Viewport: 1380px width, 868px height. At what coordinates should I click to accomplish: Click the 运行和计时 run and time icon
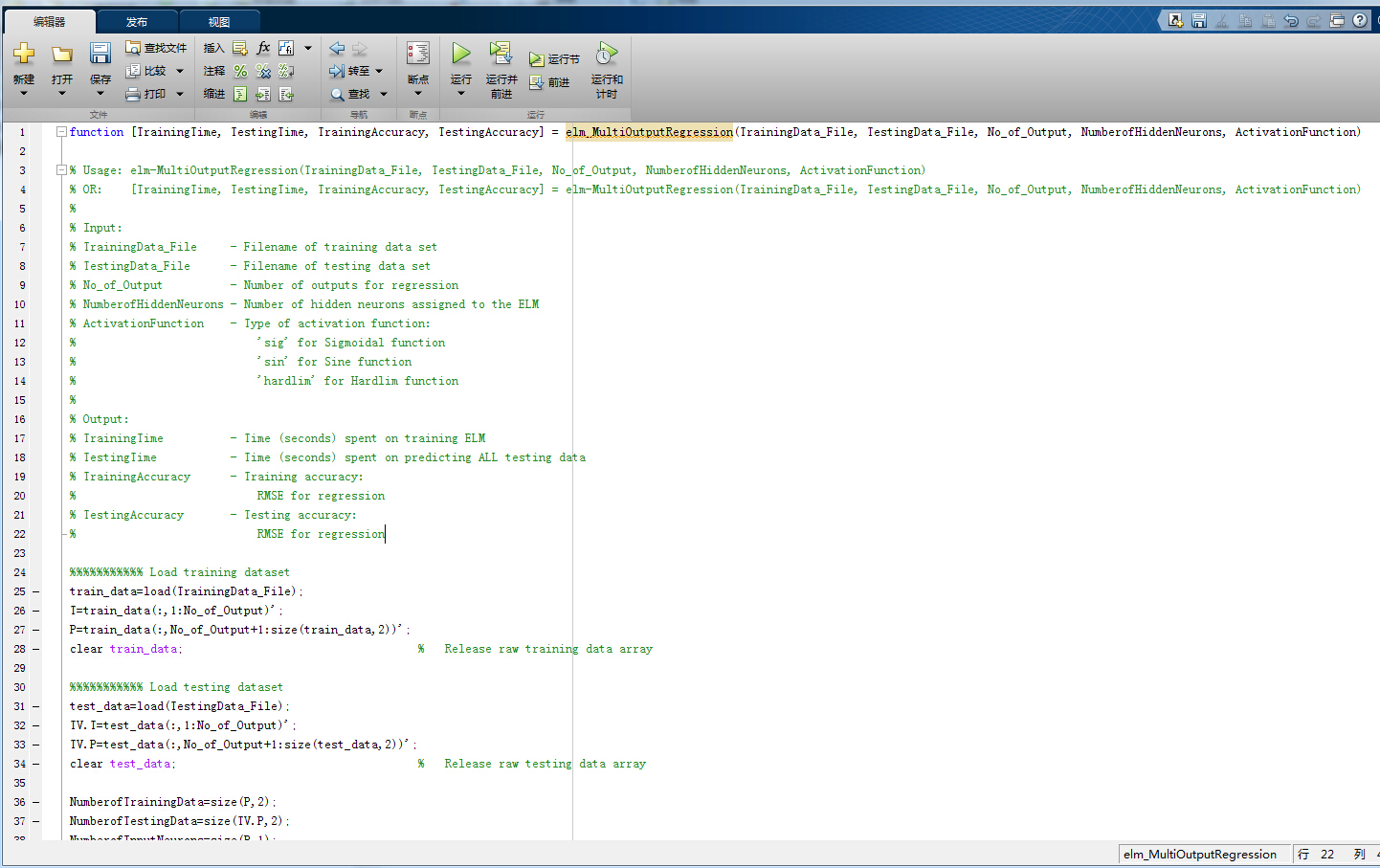[x=606, y=54]
